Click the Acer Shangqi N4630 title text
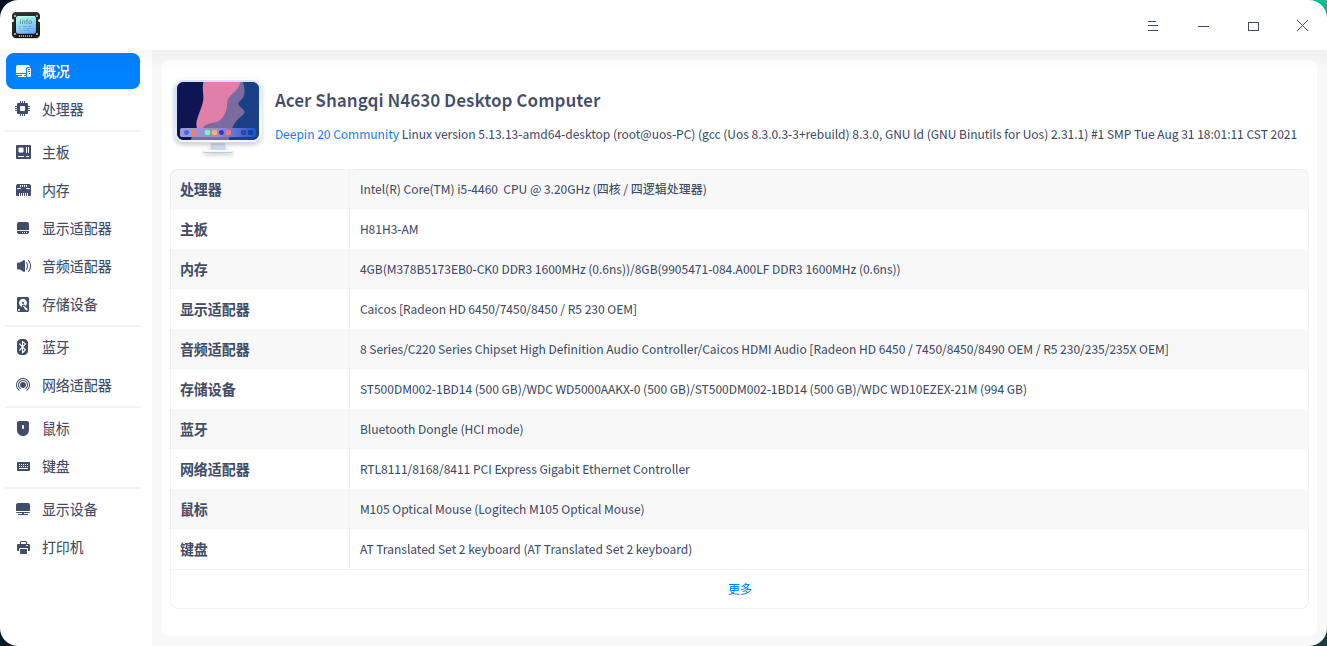 [437, 101]
